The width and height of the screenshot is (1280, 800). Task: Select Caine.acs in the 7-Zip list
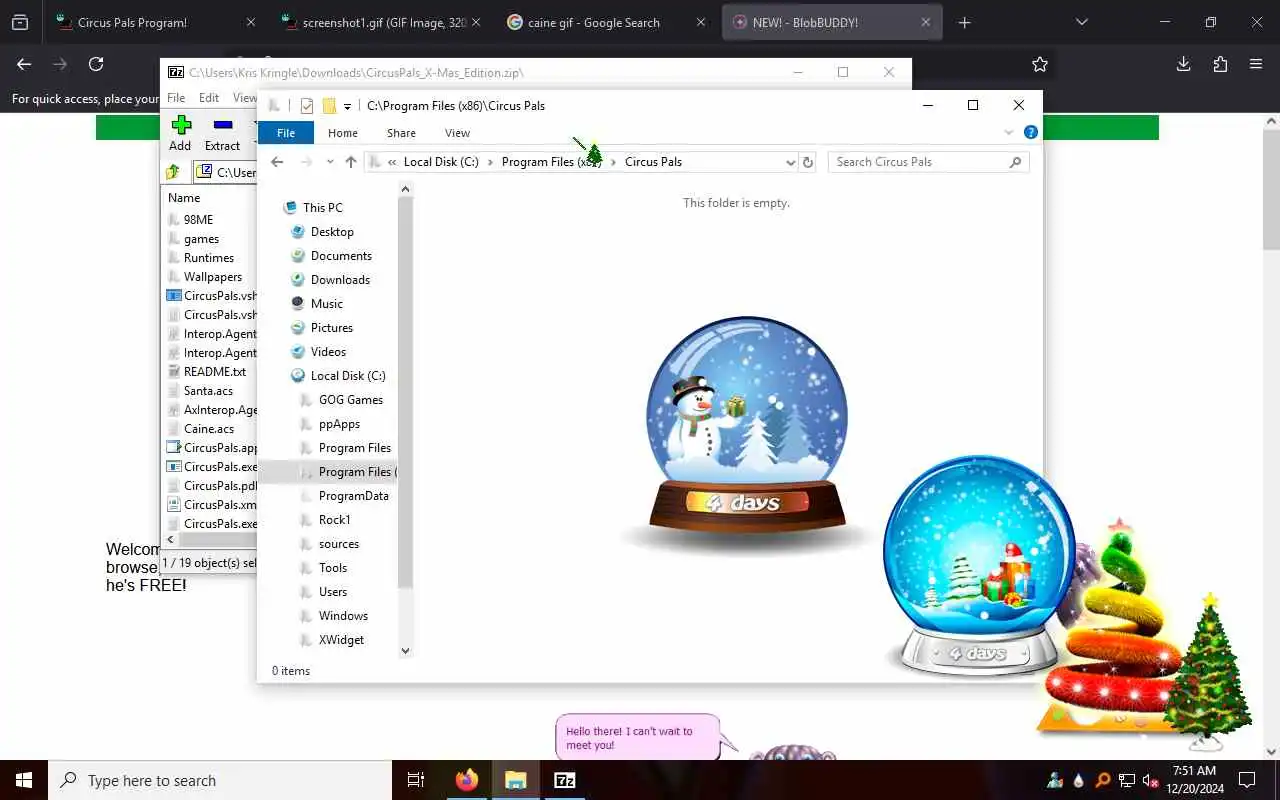coord(209,429)
